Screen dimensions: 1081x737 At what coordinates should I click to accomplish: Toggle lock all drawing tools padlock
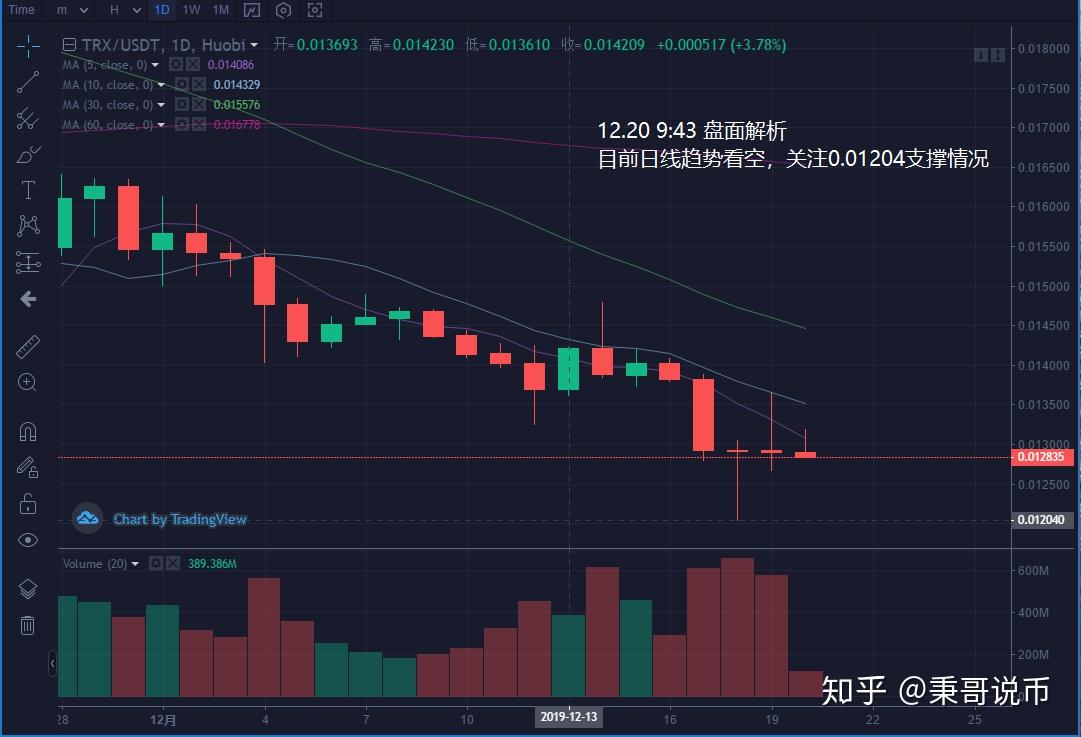pyautogui.click(x=28, y=503)
